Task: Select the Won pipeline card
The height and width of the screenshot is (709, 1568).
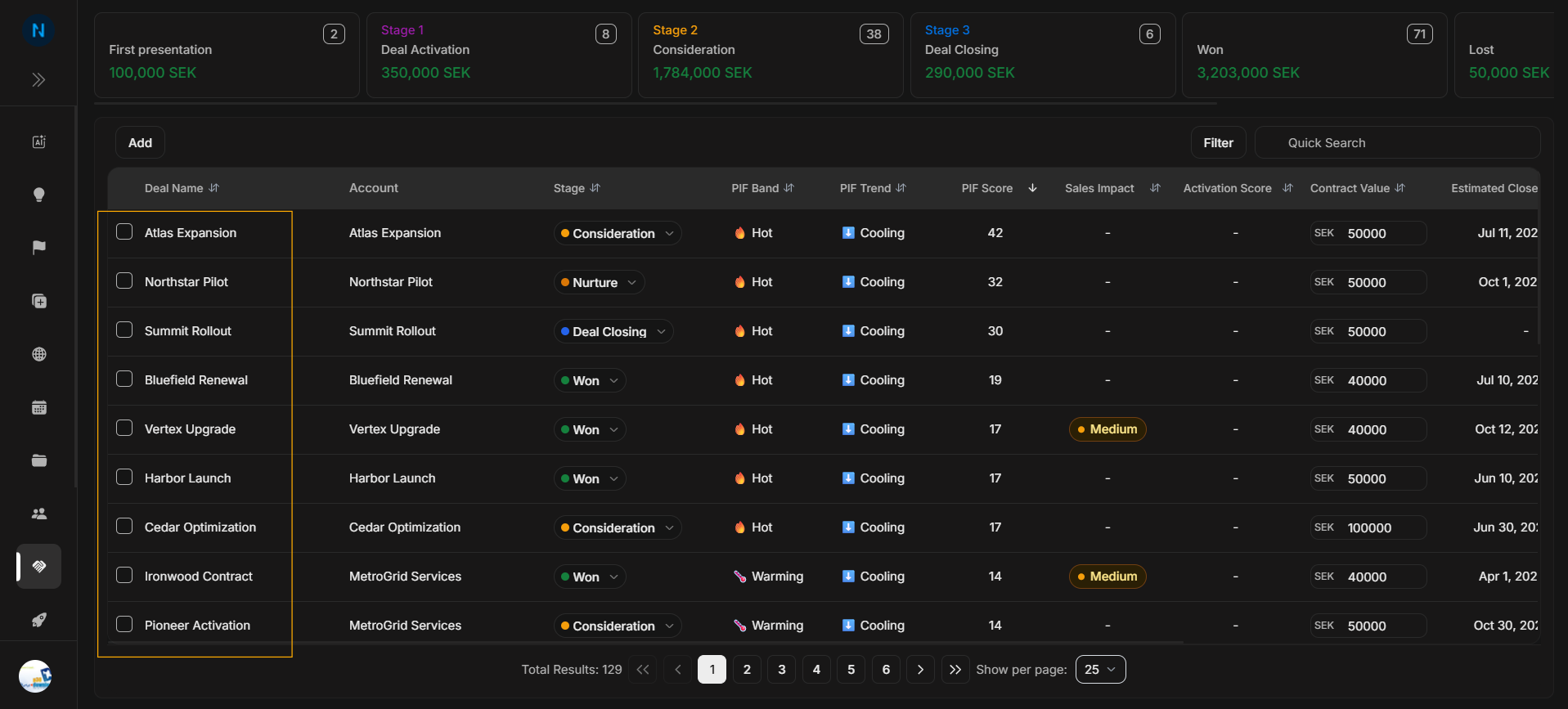Action: pyautogui.click(x=1314, y=55)
